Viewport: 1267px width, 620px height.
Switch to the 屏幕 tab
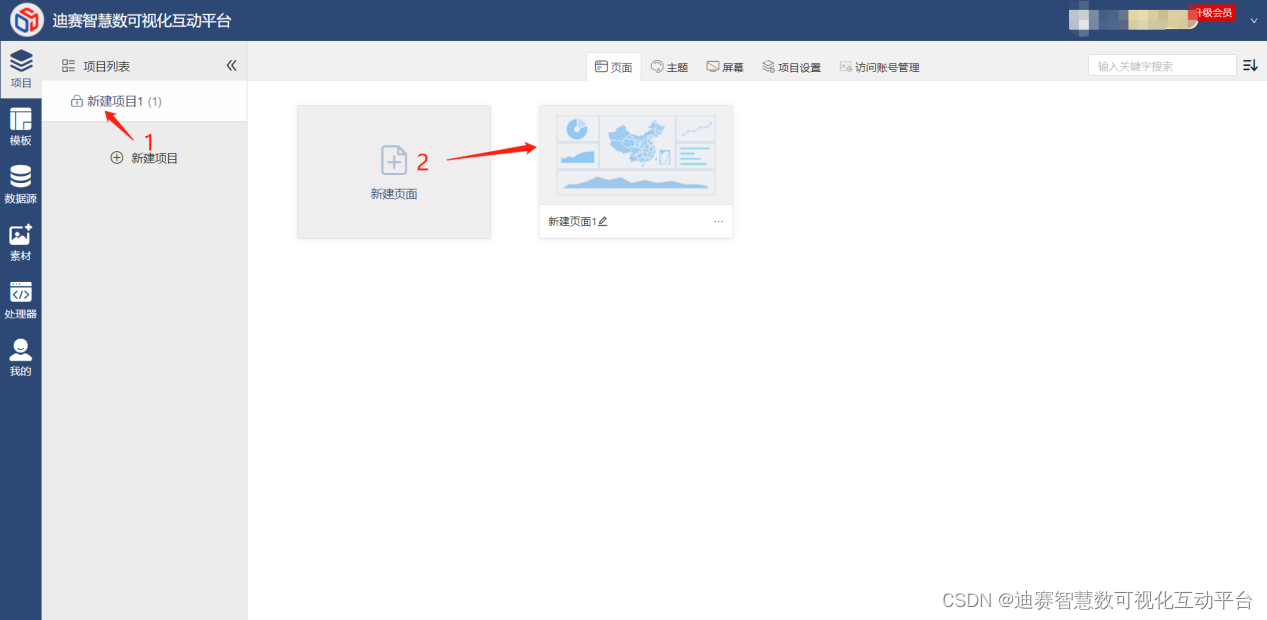725,67
